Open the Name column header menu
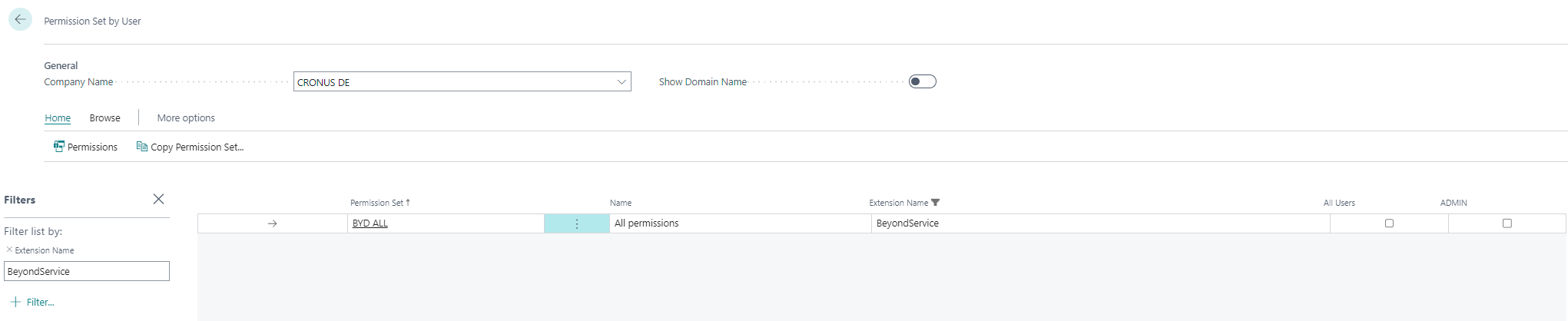 621,203
